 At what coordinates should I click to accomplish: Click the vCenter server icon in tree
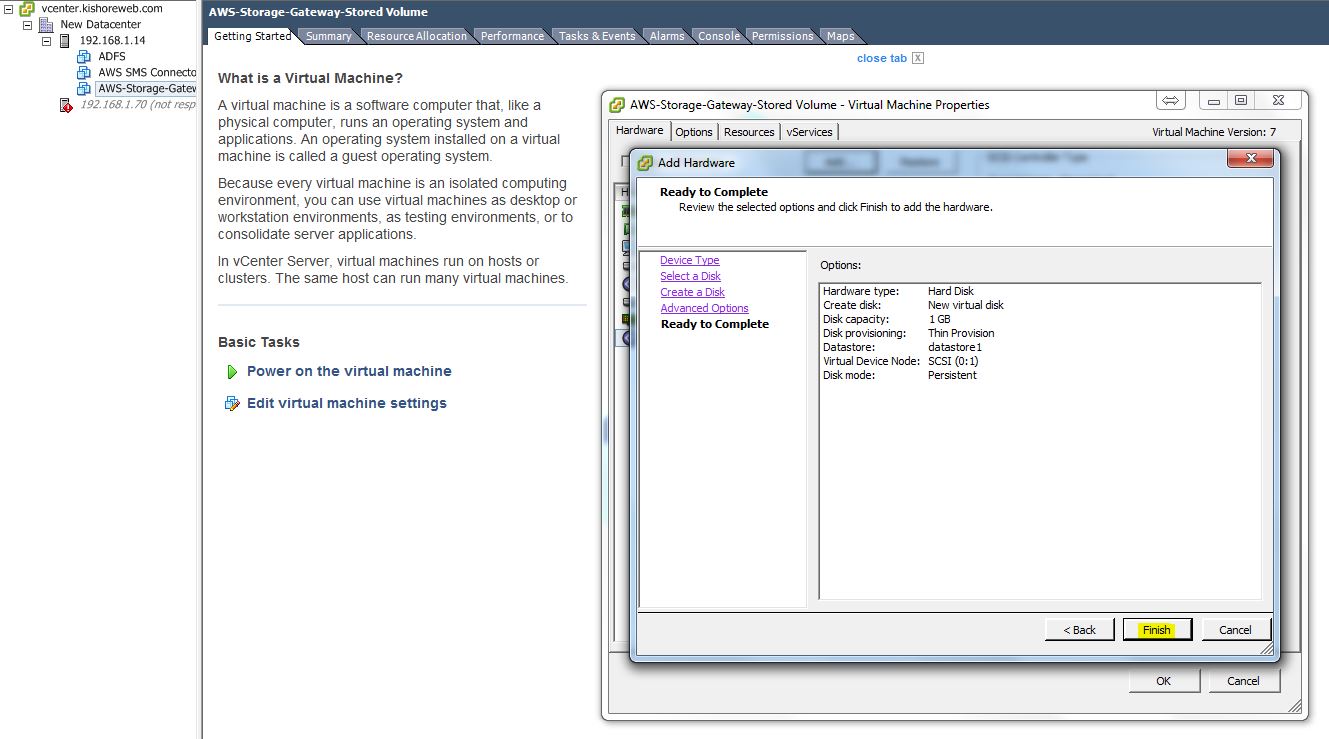[28, 8]
